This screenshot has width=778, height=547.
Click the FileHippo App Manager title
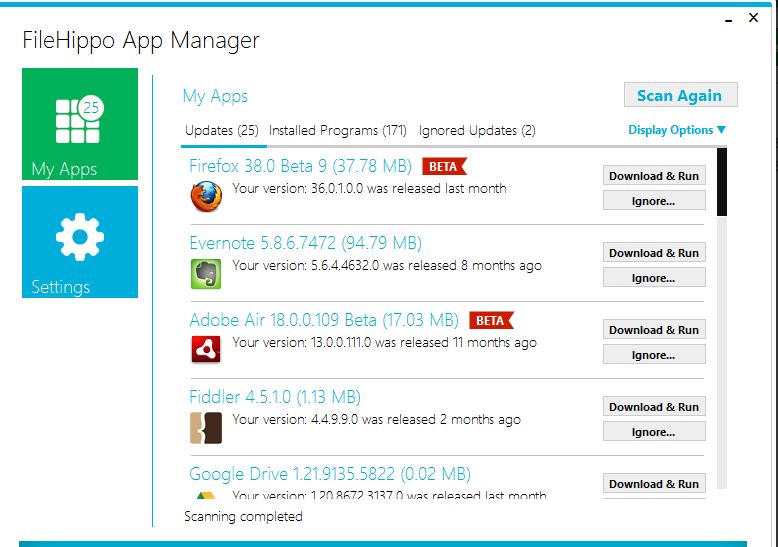click(x=141, y=41)
